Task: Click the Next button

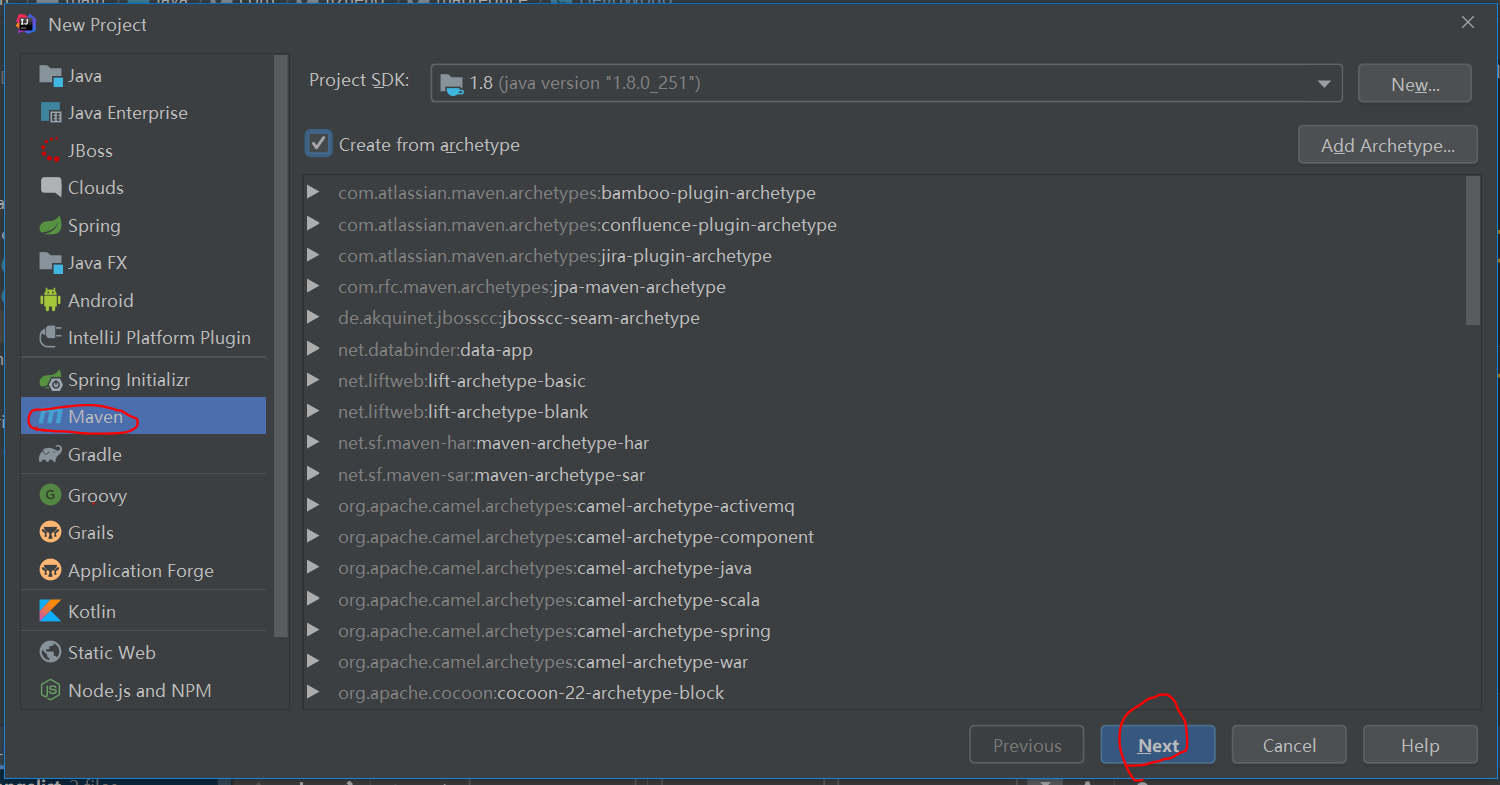Action: click(1158, 745)
